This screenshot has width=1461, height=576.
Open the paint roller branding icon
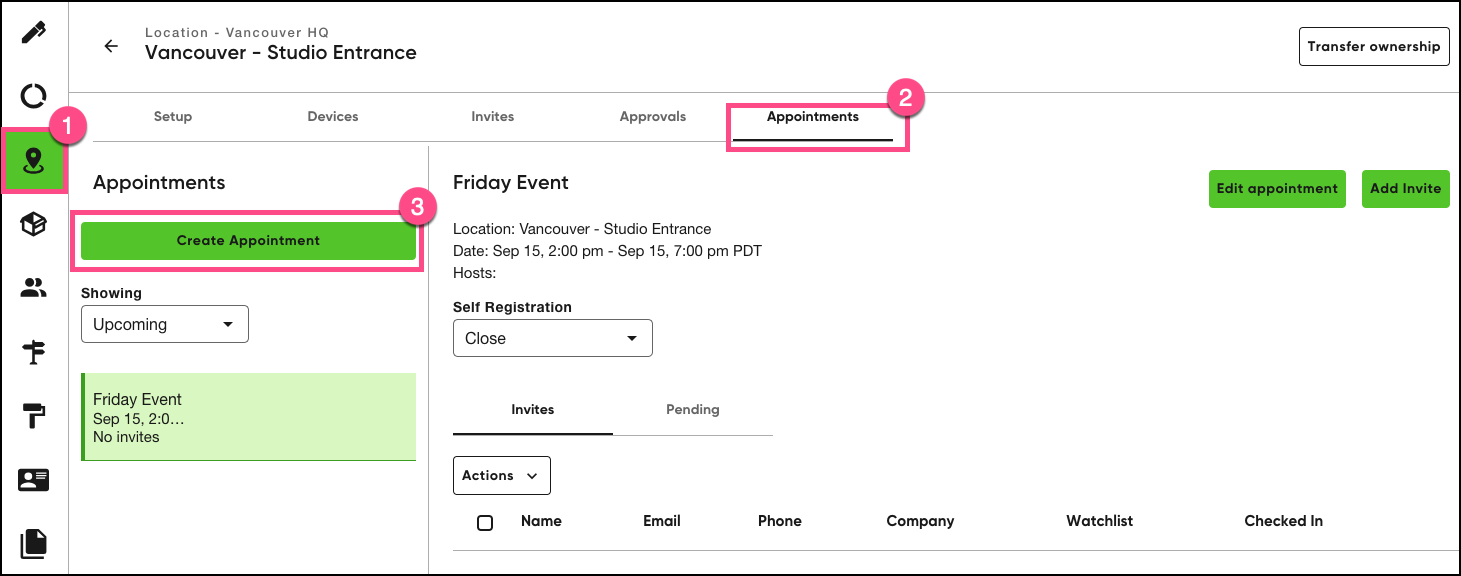34,416
